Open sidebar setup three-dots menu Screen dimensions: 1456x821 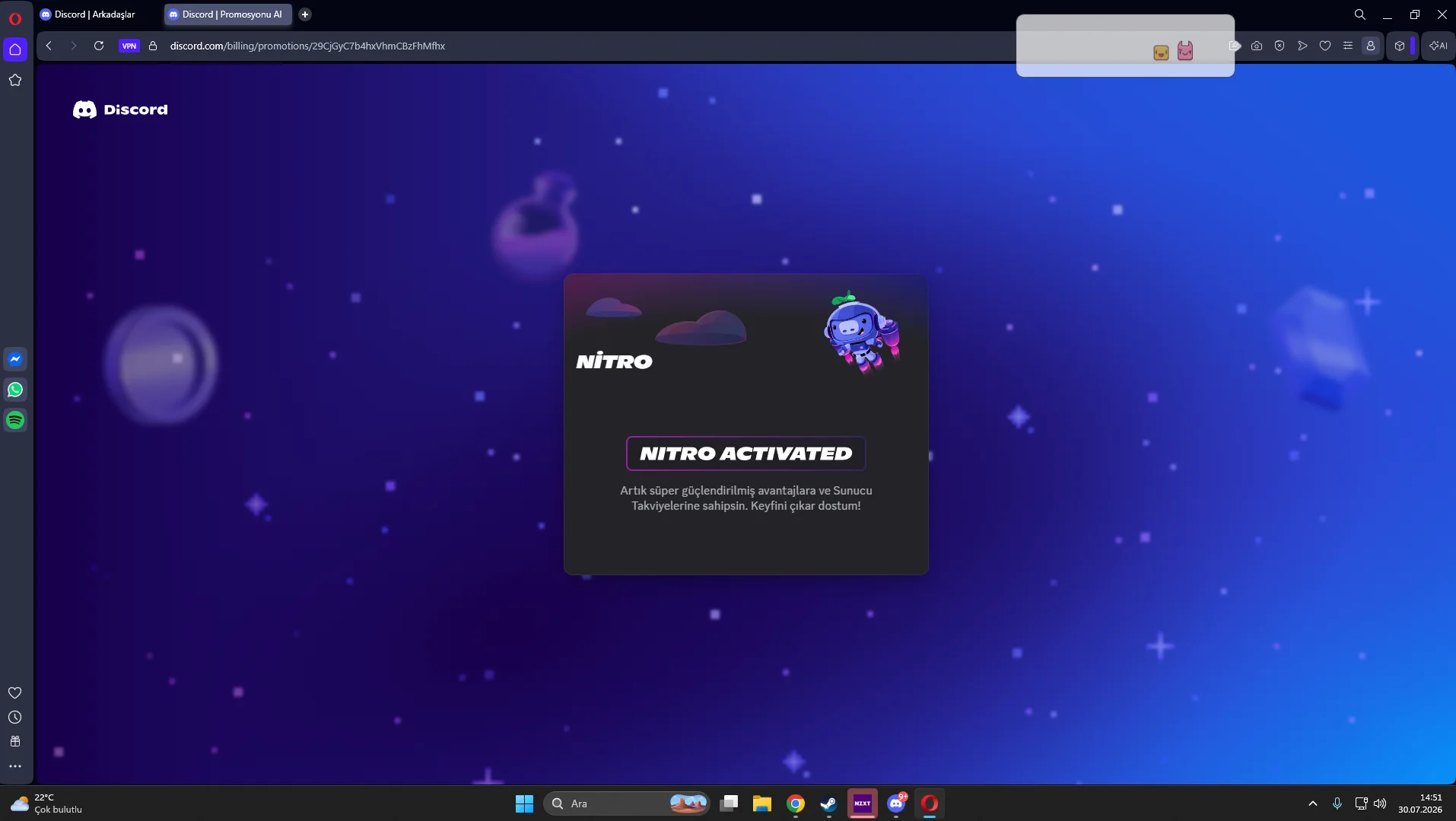tap(15, 766)
